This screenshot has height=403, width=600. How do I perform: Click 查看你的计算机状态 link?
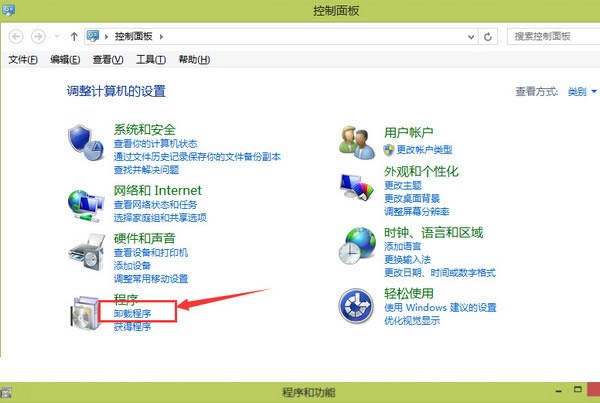point(155,144)
